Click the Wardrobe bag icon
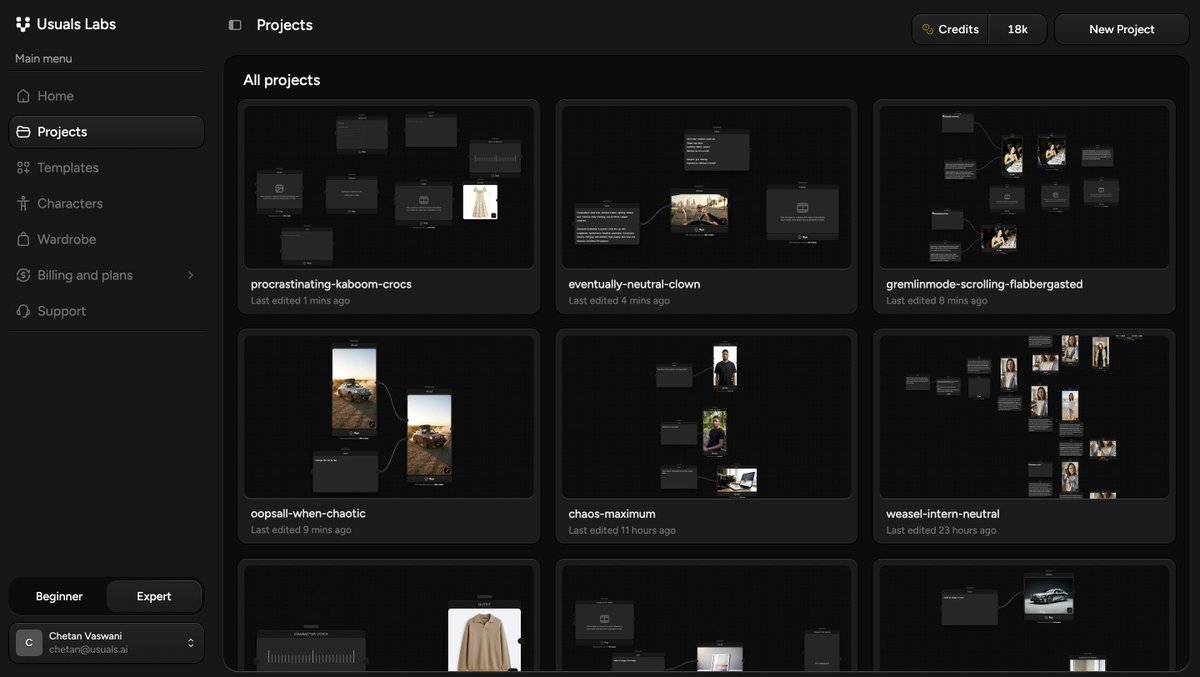Viewport: 1200px width, 677px height. (23, 239)
